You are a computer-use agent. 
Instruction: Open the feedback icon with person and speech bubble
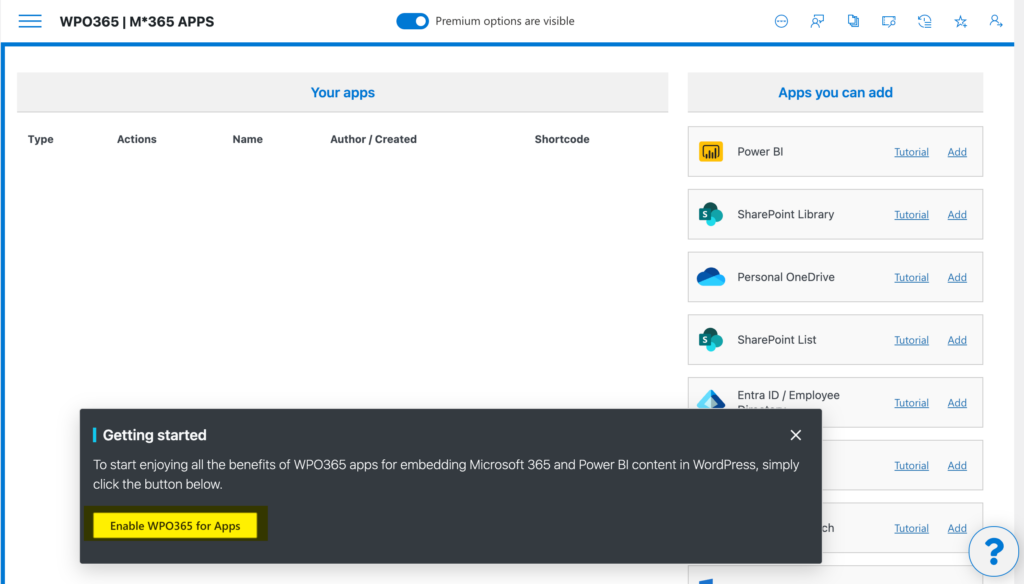coord(817,20)
